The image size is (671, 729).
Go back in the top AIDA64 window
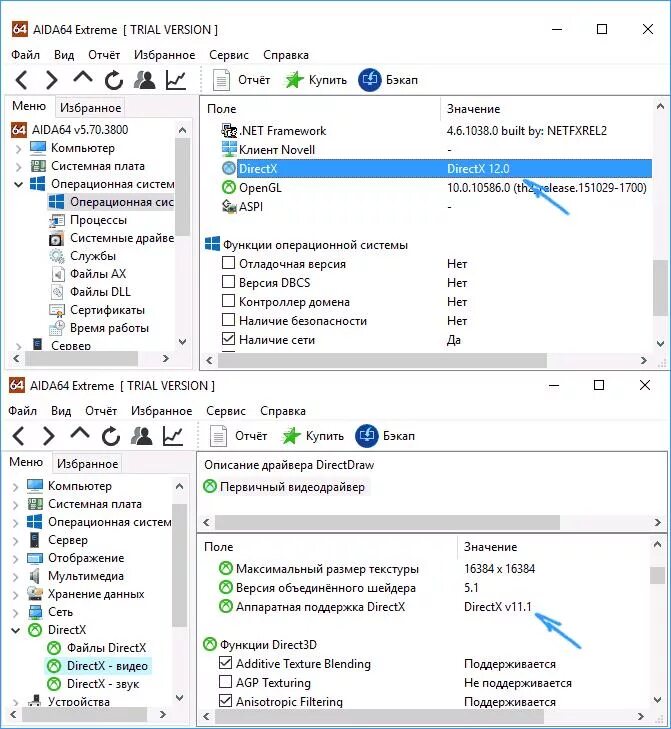[21, 80]
